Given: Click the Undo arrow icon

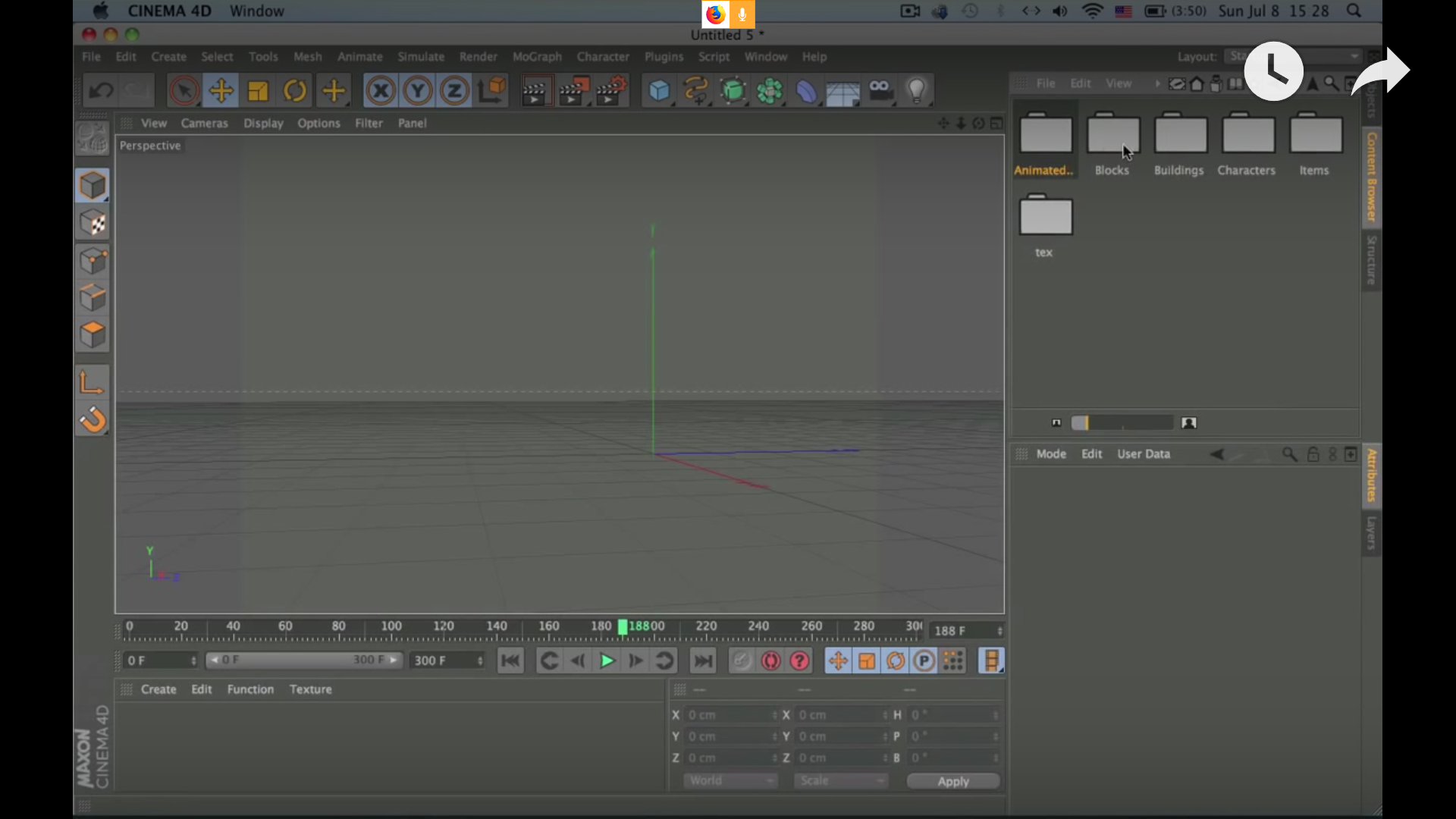Looking at the screenshot, I should (x=101, y=91).
